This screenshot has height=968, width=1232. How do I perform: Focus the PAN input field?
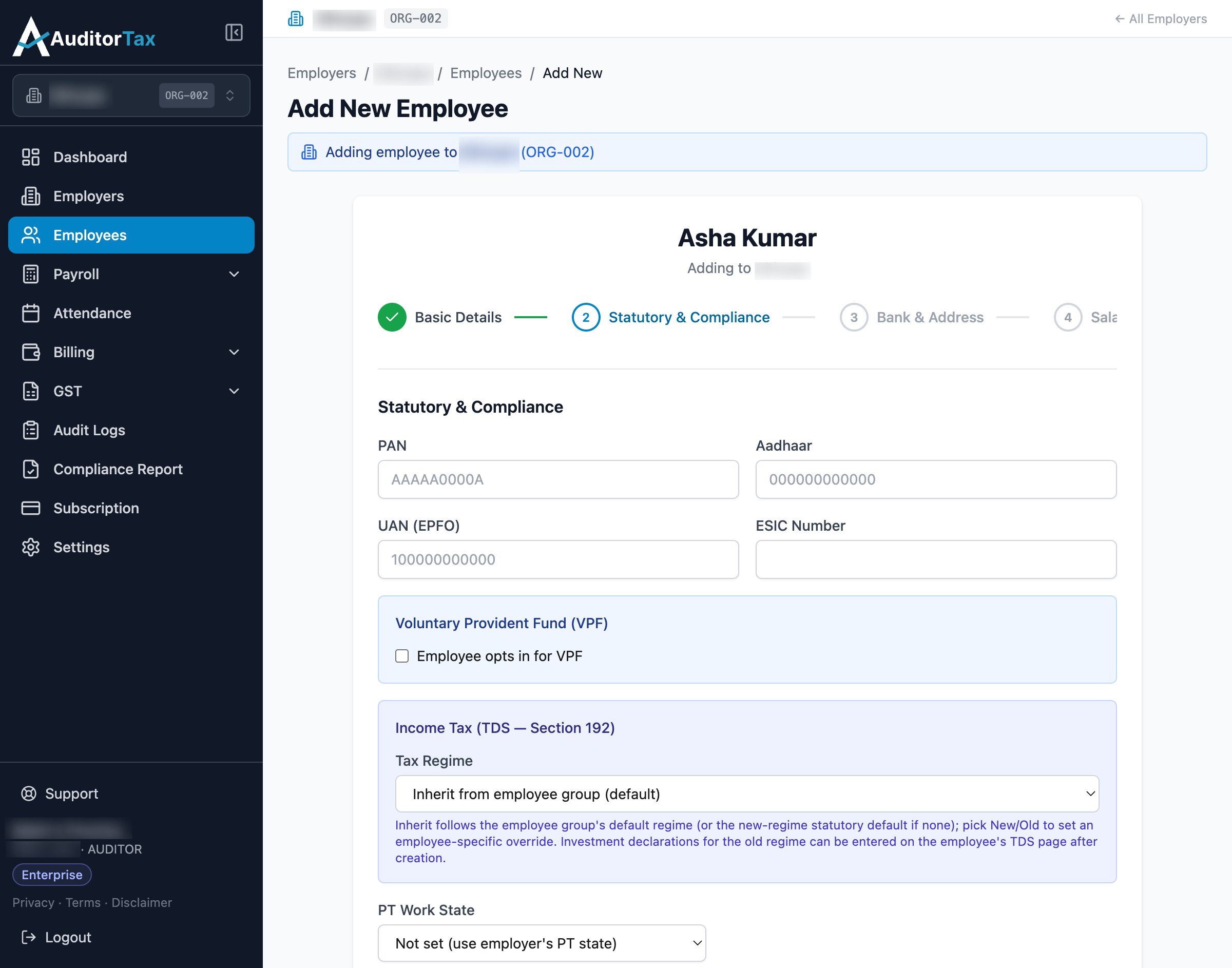558,479
